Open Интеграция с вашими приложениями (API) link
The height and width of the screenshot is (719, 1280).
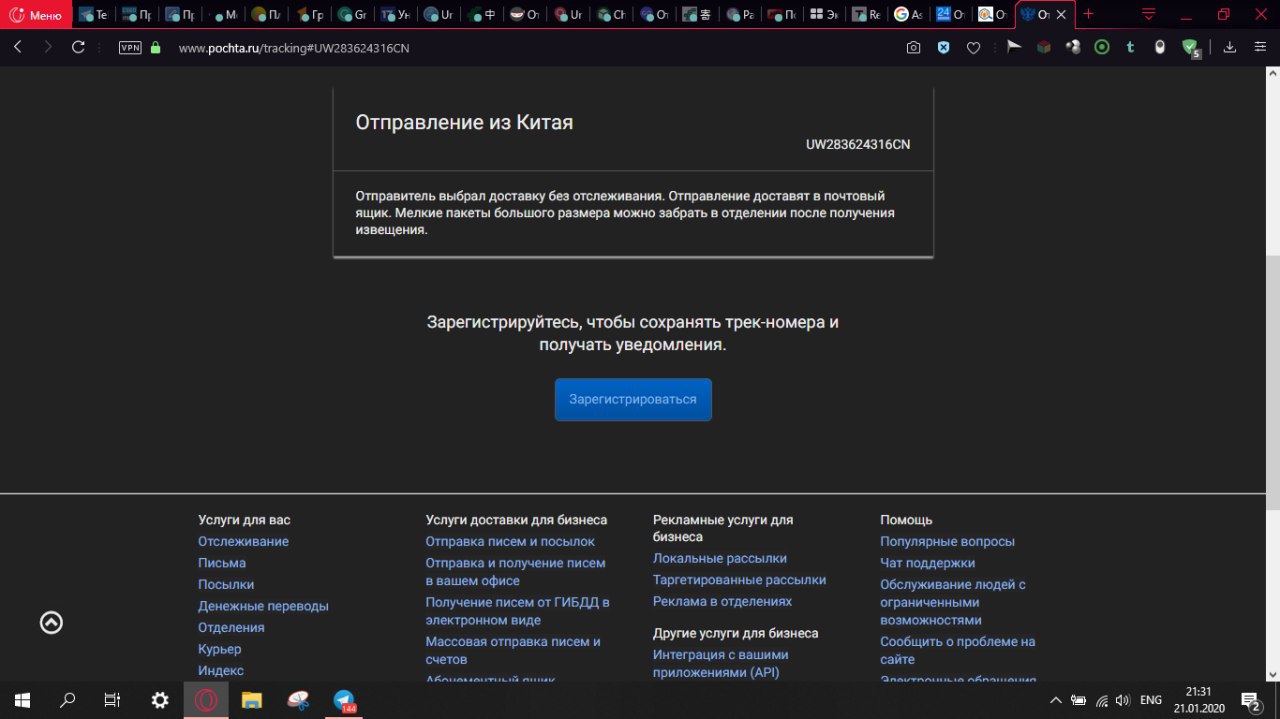(x=721, y=663)
